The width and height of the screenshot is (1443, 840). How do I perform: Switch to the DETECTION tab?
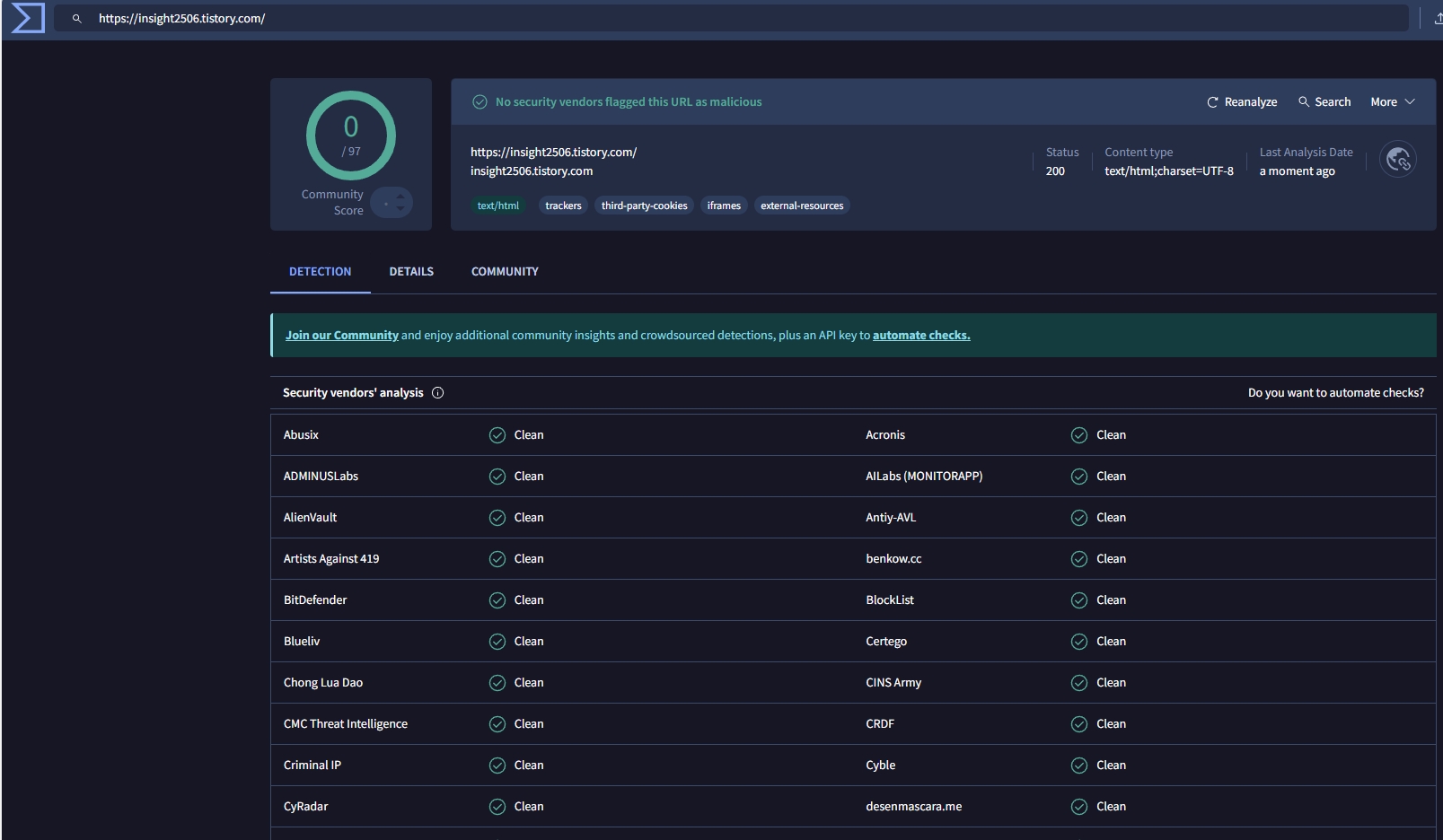tap(321, 271)
